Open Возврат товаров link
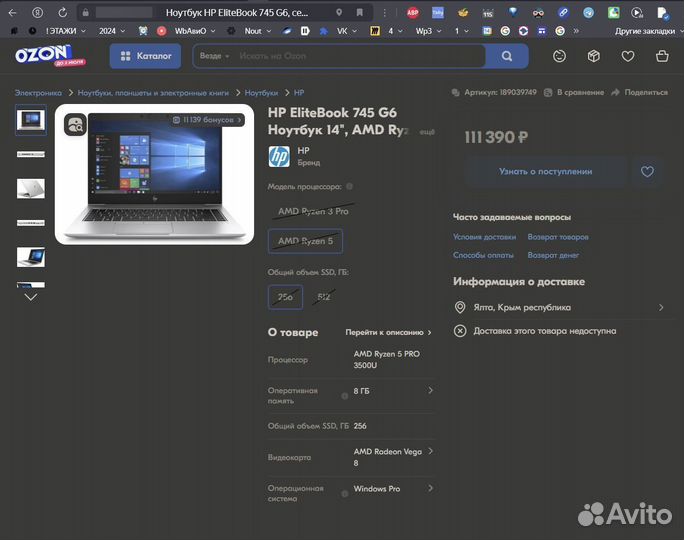 pyautogui.click(x=558, y=237)
